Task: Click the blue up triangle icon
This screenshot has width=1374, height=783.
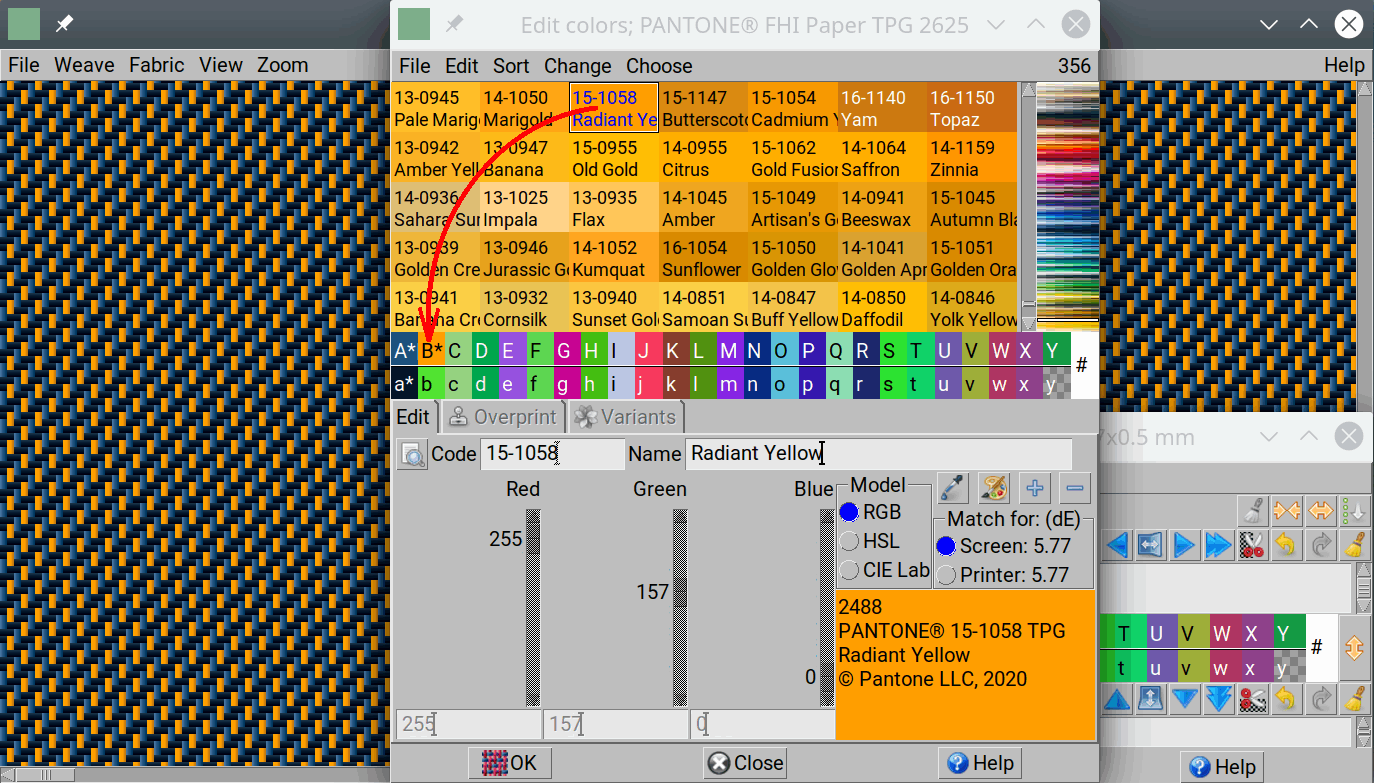Action: click(1117, 698)
